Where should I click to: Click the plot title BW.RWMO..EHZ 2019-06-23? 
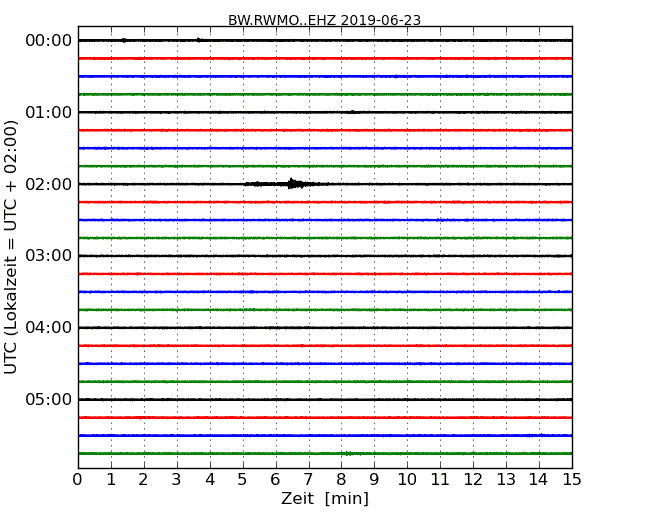325,20
